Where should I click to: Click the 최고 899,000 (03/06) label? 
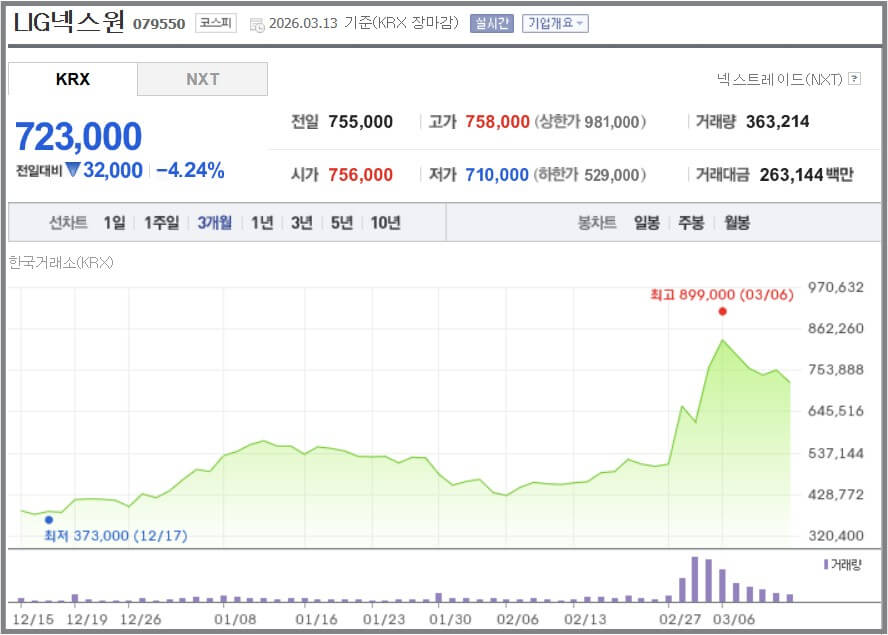coord(722,295)
